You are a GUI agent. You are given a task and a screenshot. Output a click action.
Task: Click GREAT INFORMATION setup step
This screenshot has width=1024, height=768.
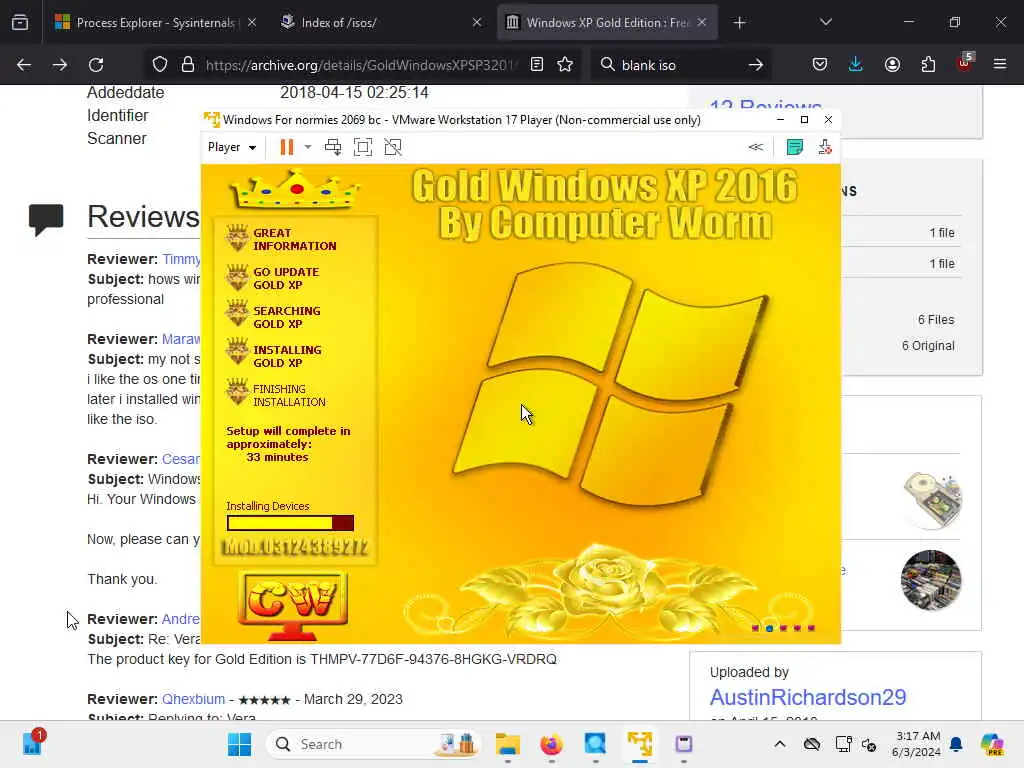click(x=295, y=240)
